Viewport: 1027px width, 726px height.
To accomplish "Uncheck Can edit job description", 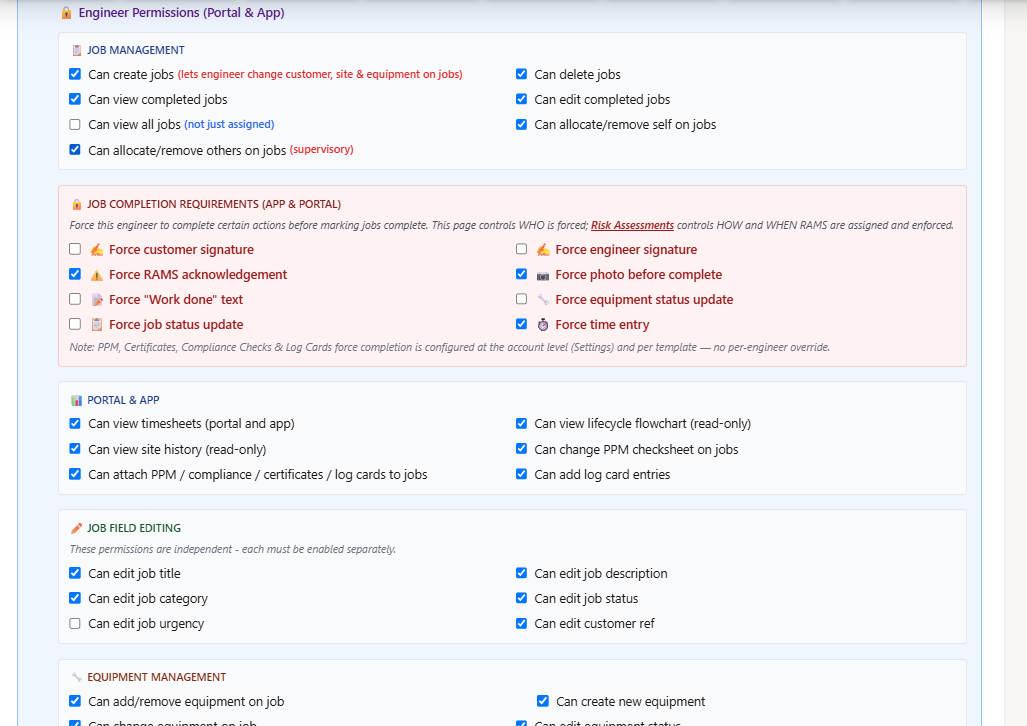I will tap(521, 573).
